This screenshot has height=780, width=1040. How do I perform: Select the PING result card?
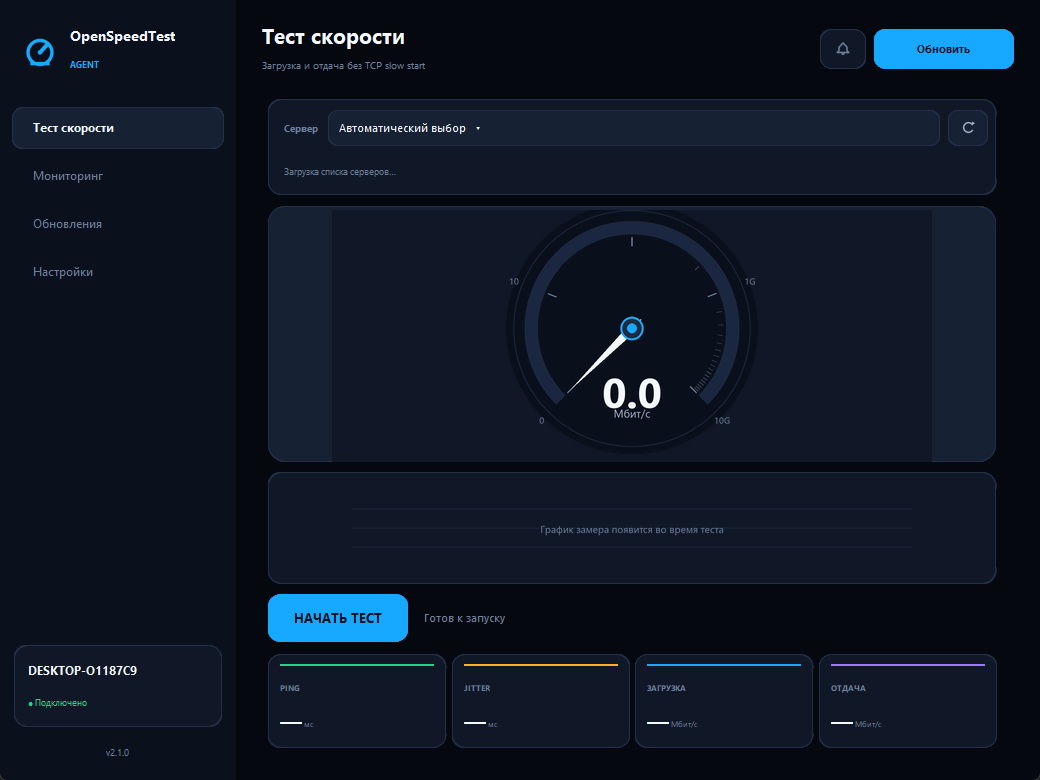(x=357, y=701)
